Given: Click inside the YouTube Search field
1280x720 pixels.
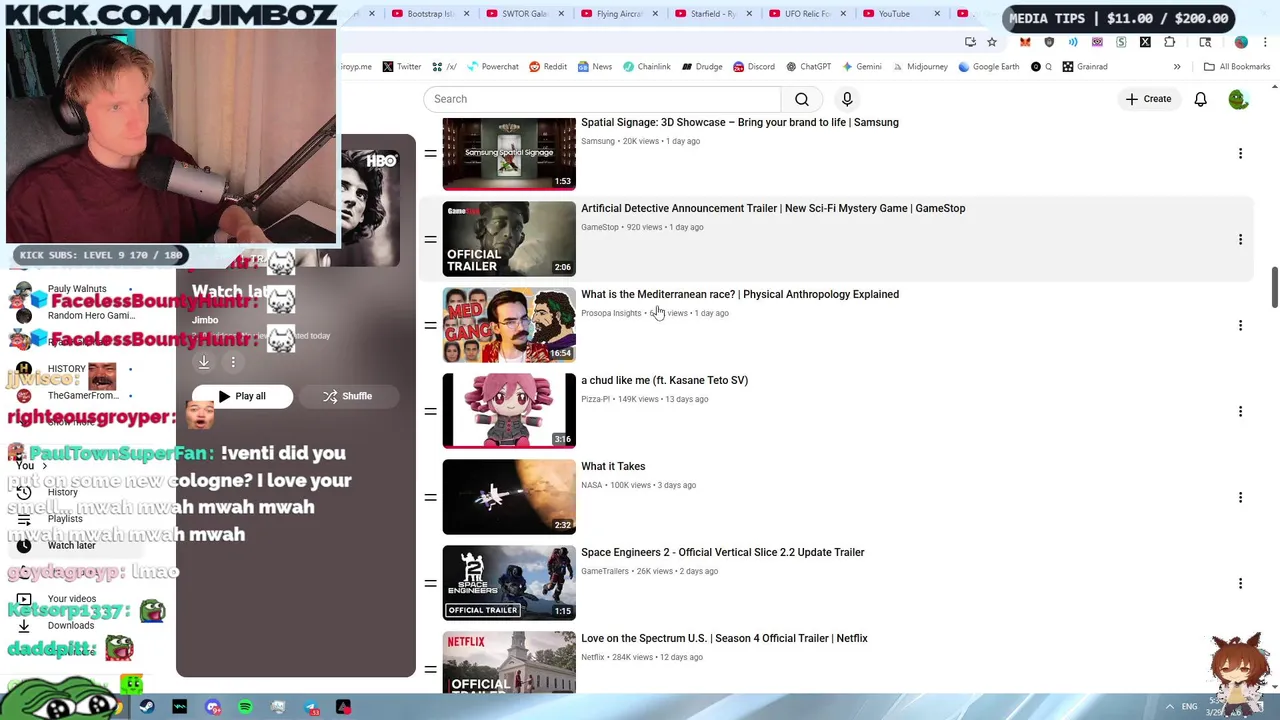Looking at the screenshot, I should pos(602,99).
